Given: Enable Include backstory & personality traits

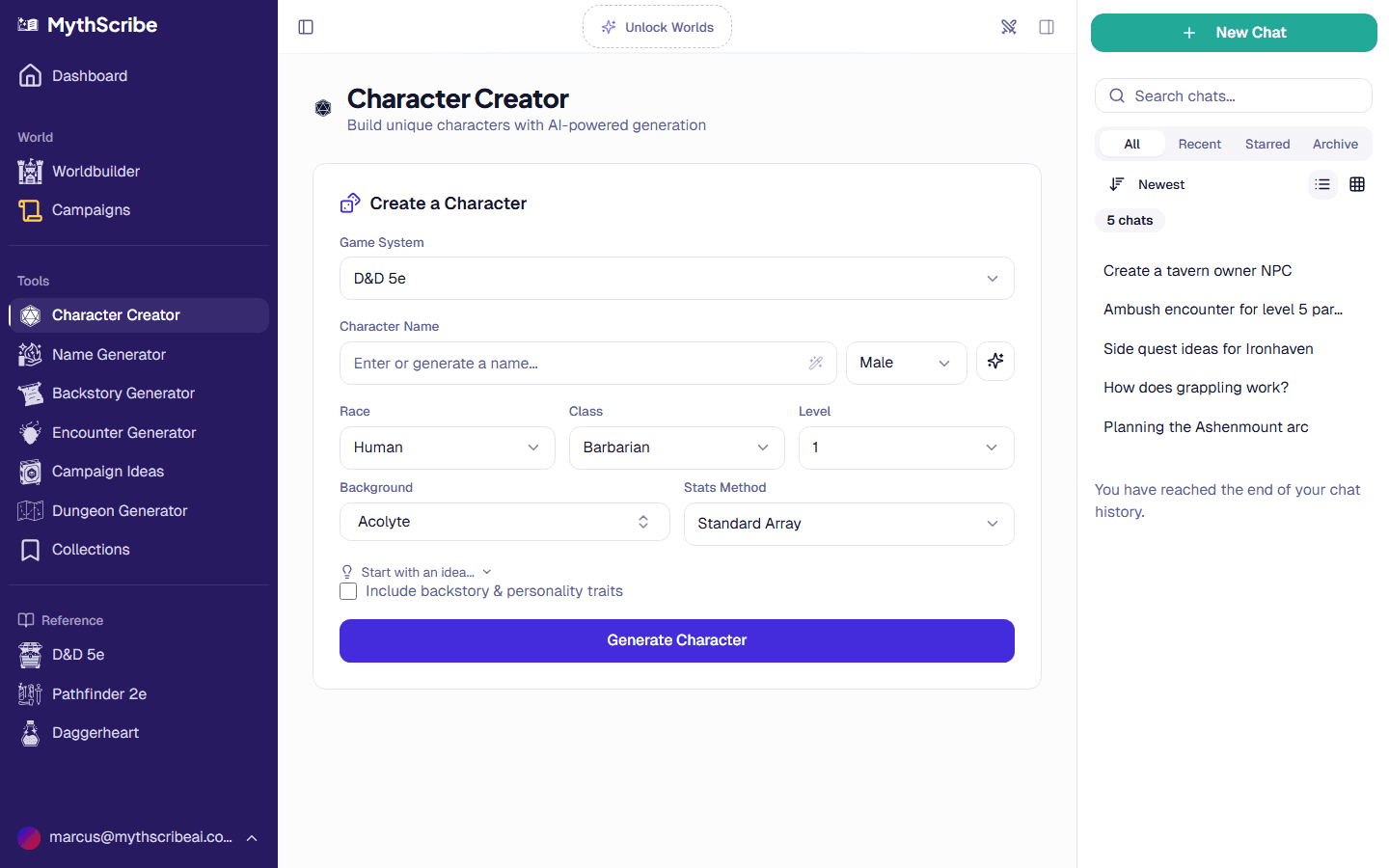Looking at the screenshot, I should (348, 590).
